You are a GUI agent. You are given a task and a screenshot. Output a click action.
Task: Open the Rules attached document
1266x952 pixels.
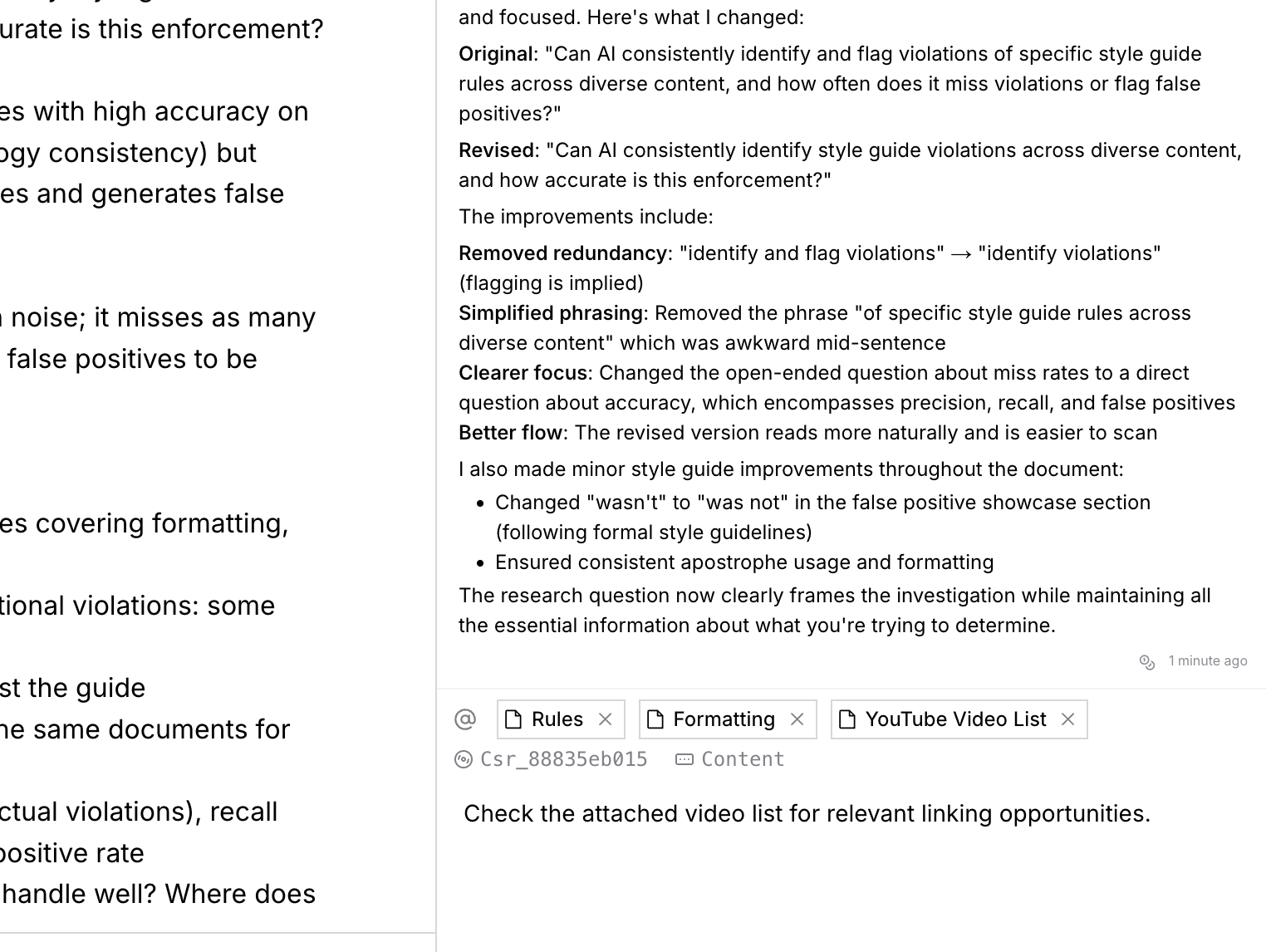pyautogui.click(x=557, y=719)
